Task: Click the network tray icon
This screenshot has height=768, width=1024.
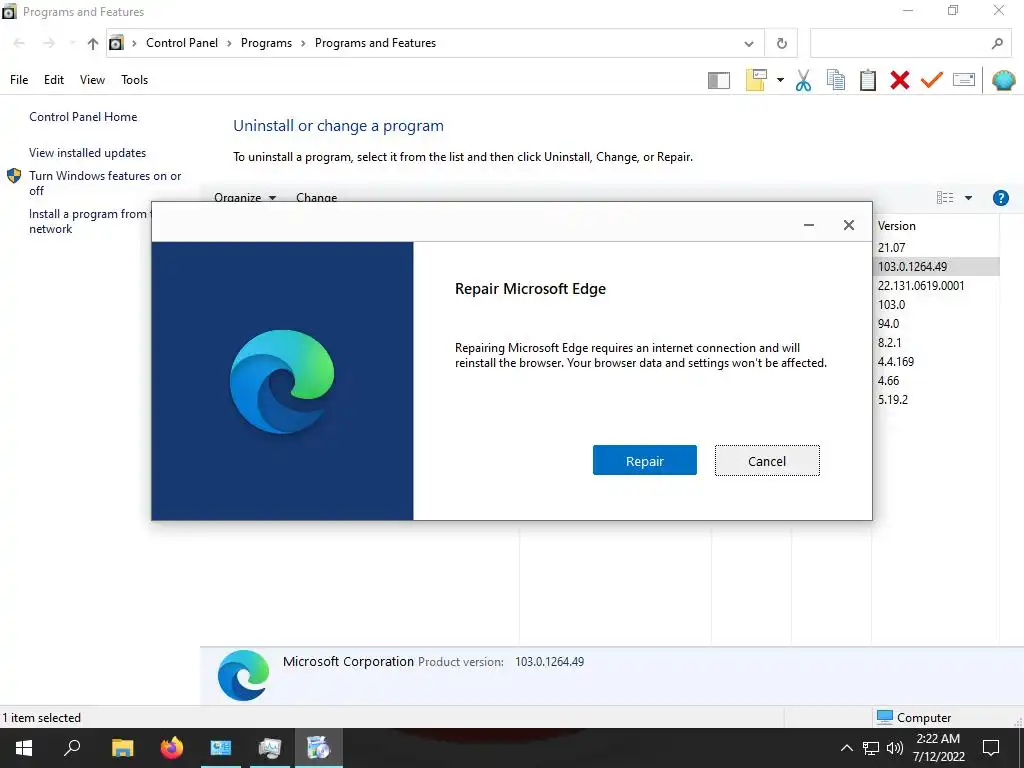Action: [x=871, y=748]
